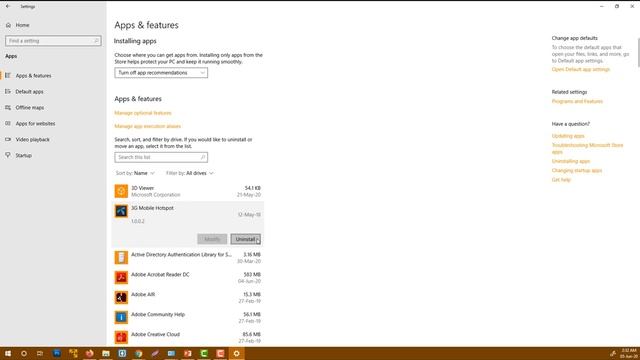Viewport: 640px width, 360px height.
Task: Click the Get help link
Action: coord(561,180)
